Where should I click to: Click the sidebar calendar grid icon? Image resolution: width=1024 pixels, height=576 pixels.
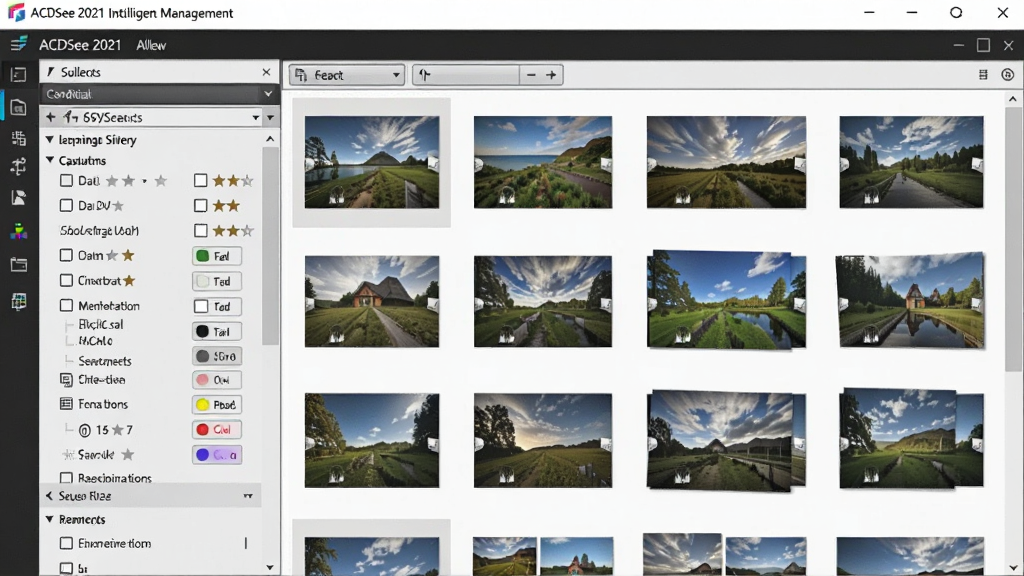[x=18, y=301]
